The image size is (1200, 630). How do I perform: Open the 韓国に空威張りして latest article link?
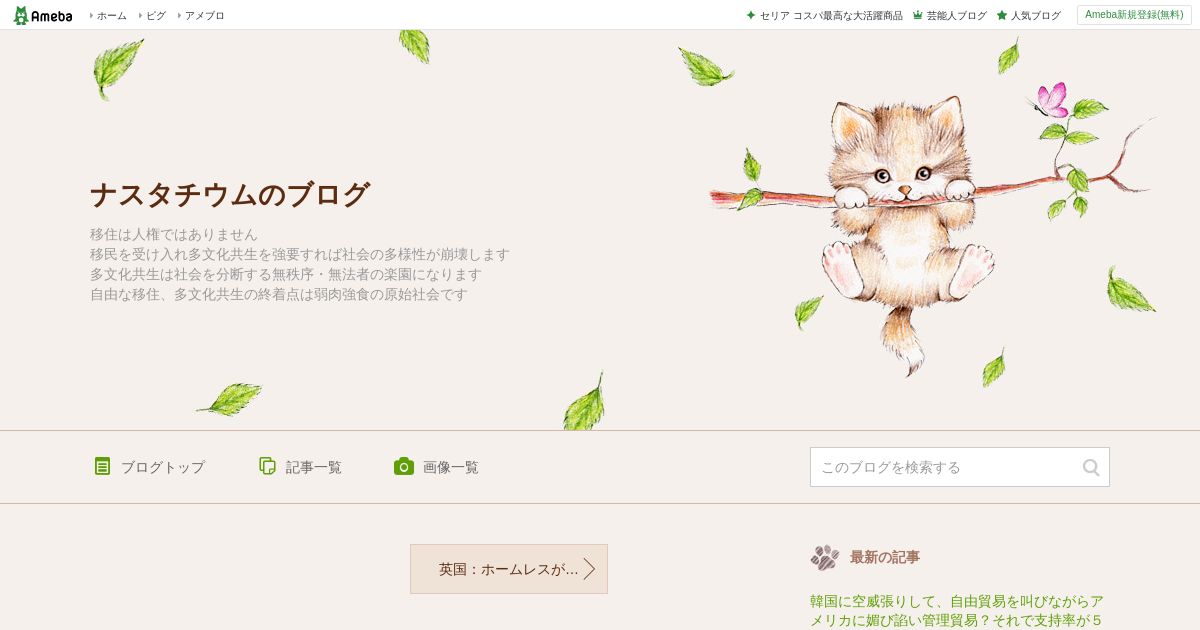(x=957, y=610)
